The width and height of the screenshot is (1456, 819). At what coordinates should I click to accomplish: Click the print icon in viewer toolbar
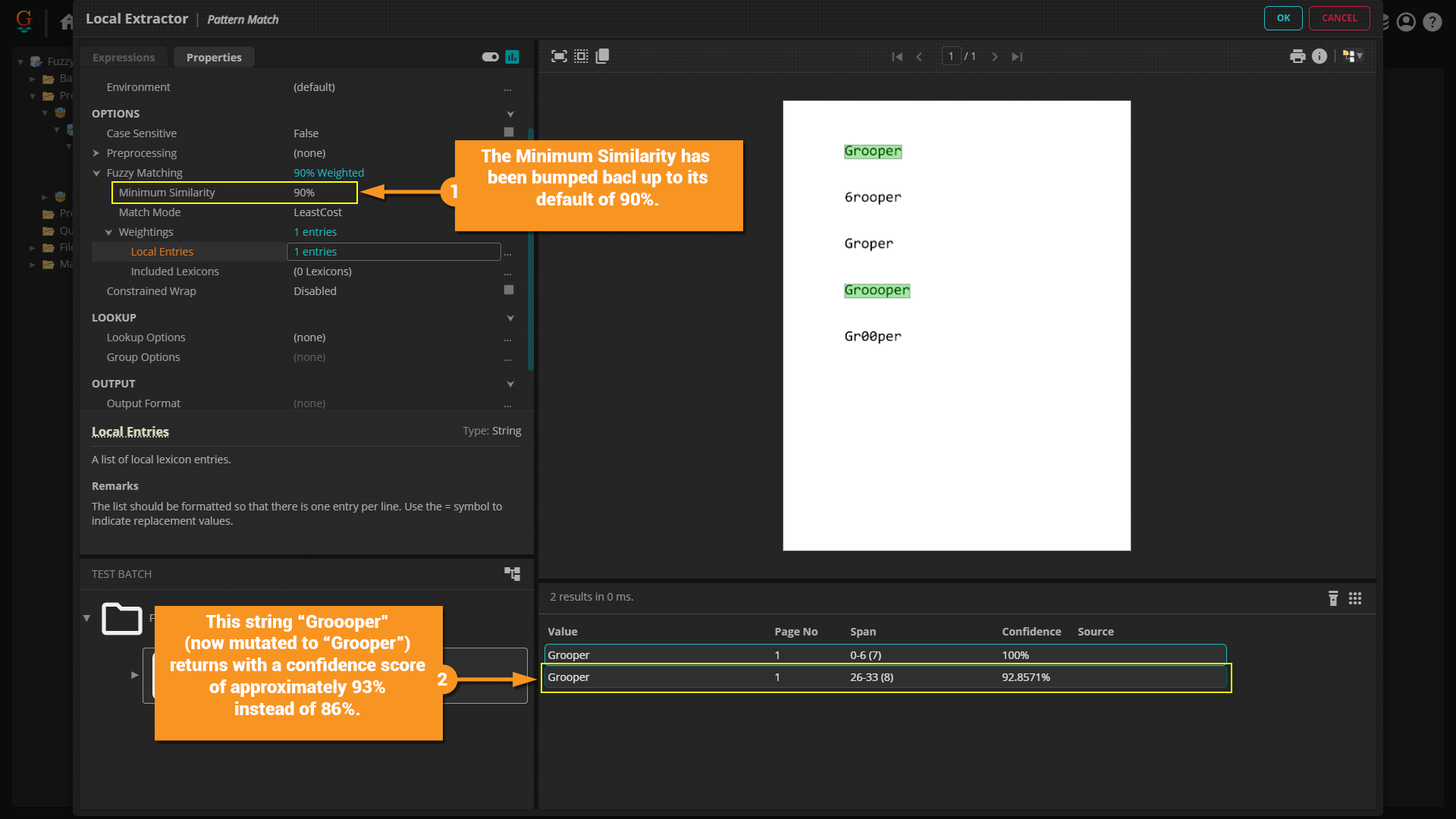coord(1297,56)
